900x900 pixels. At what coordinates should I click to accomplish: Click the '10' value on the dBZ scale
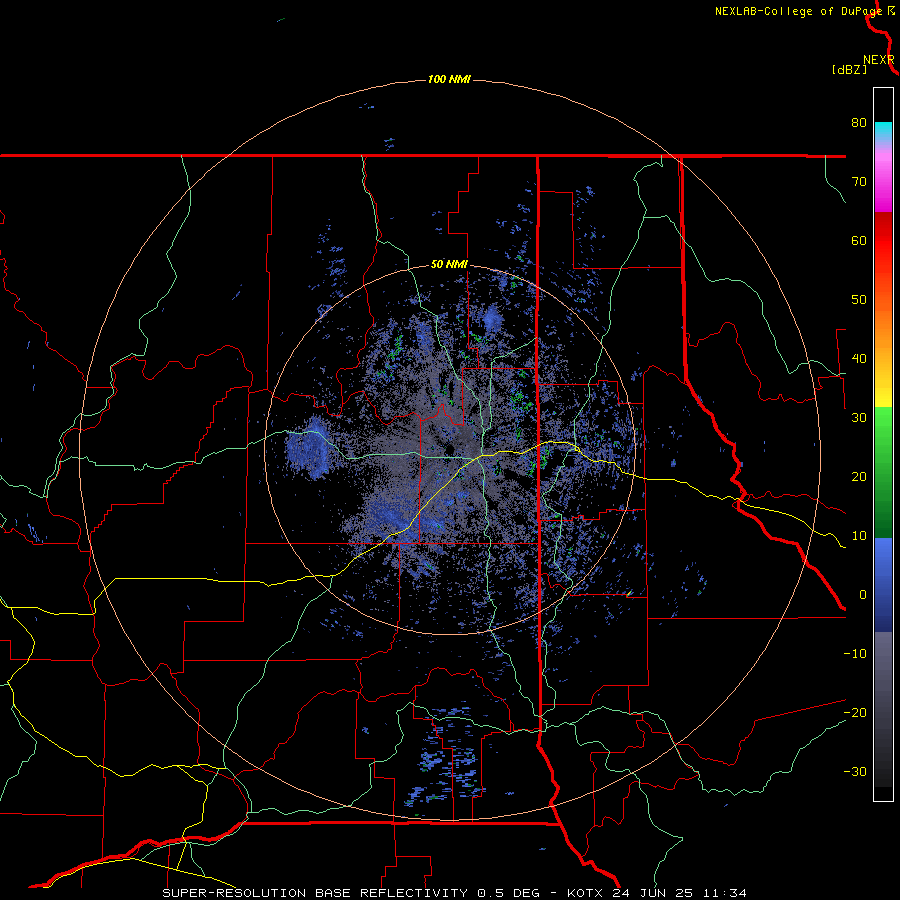pos(859,536)
